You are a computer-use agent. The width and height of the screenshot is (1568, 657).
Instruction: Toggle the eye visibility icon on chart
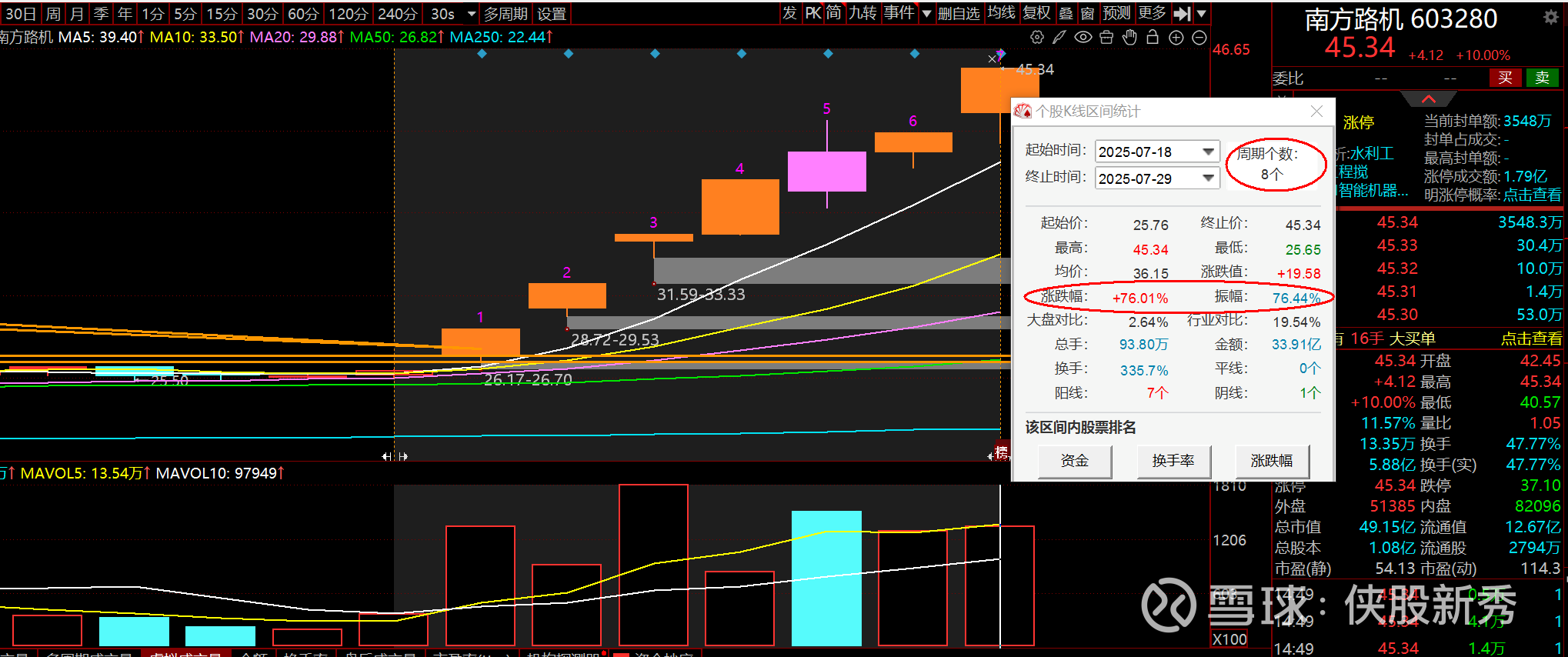[x=1083, y=37]
